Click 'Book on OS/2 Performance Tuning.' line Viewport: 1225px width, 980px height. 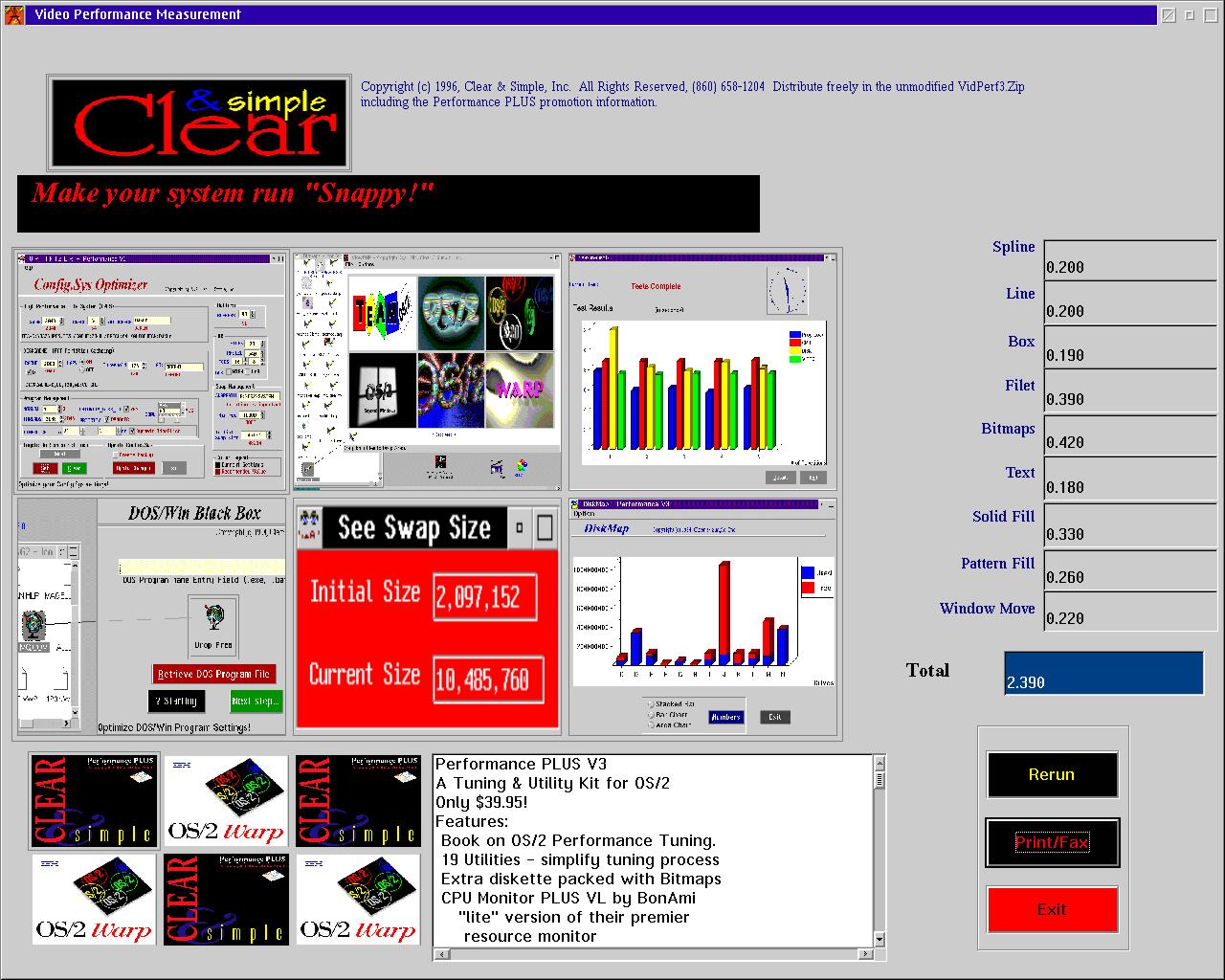(x=579, y=840)
